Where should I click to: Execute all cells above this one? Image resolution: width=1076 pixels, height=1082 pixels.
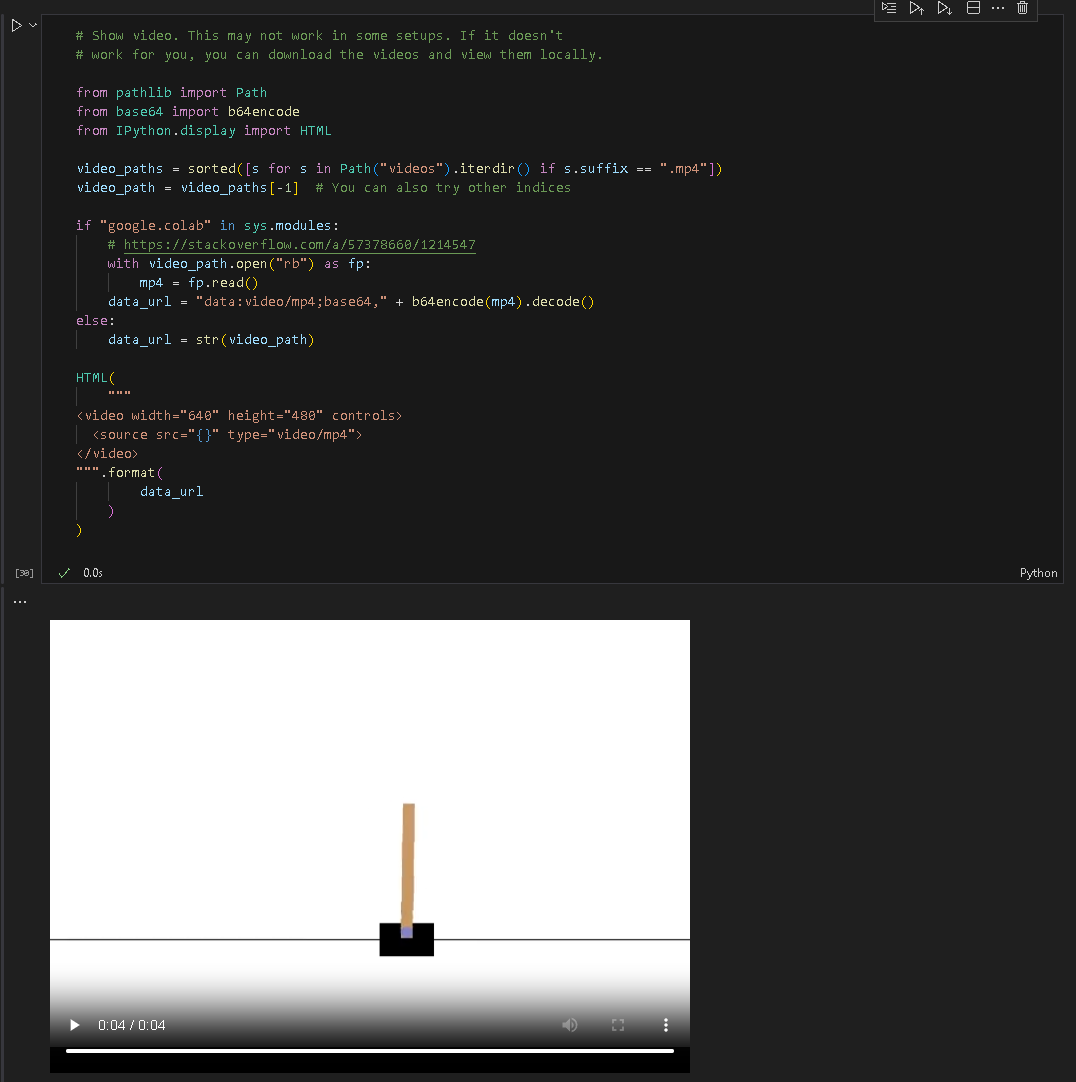click(x=917, y=8)
